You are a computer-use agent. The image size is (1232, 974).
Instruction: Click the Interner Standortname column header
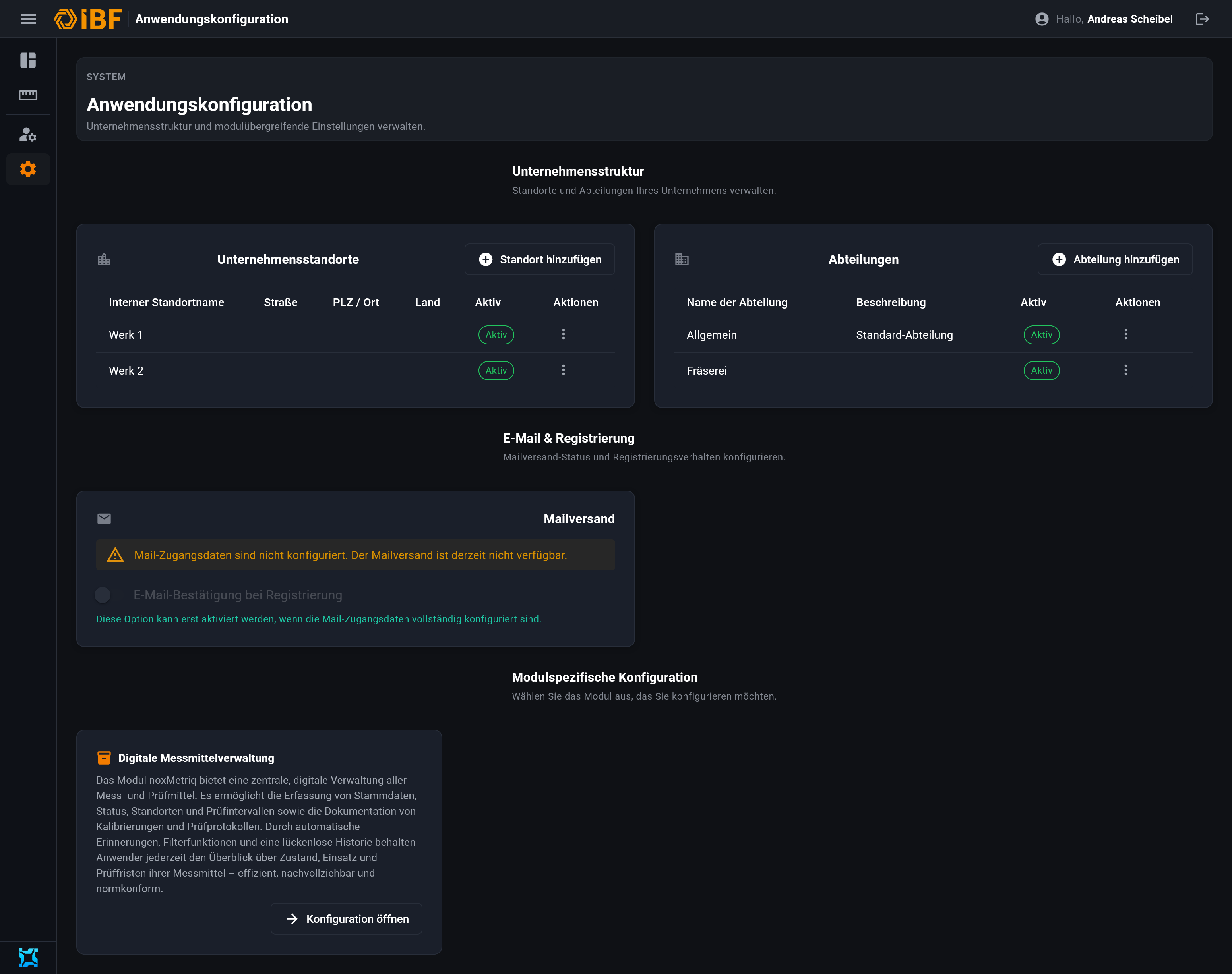point(167,302)
